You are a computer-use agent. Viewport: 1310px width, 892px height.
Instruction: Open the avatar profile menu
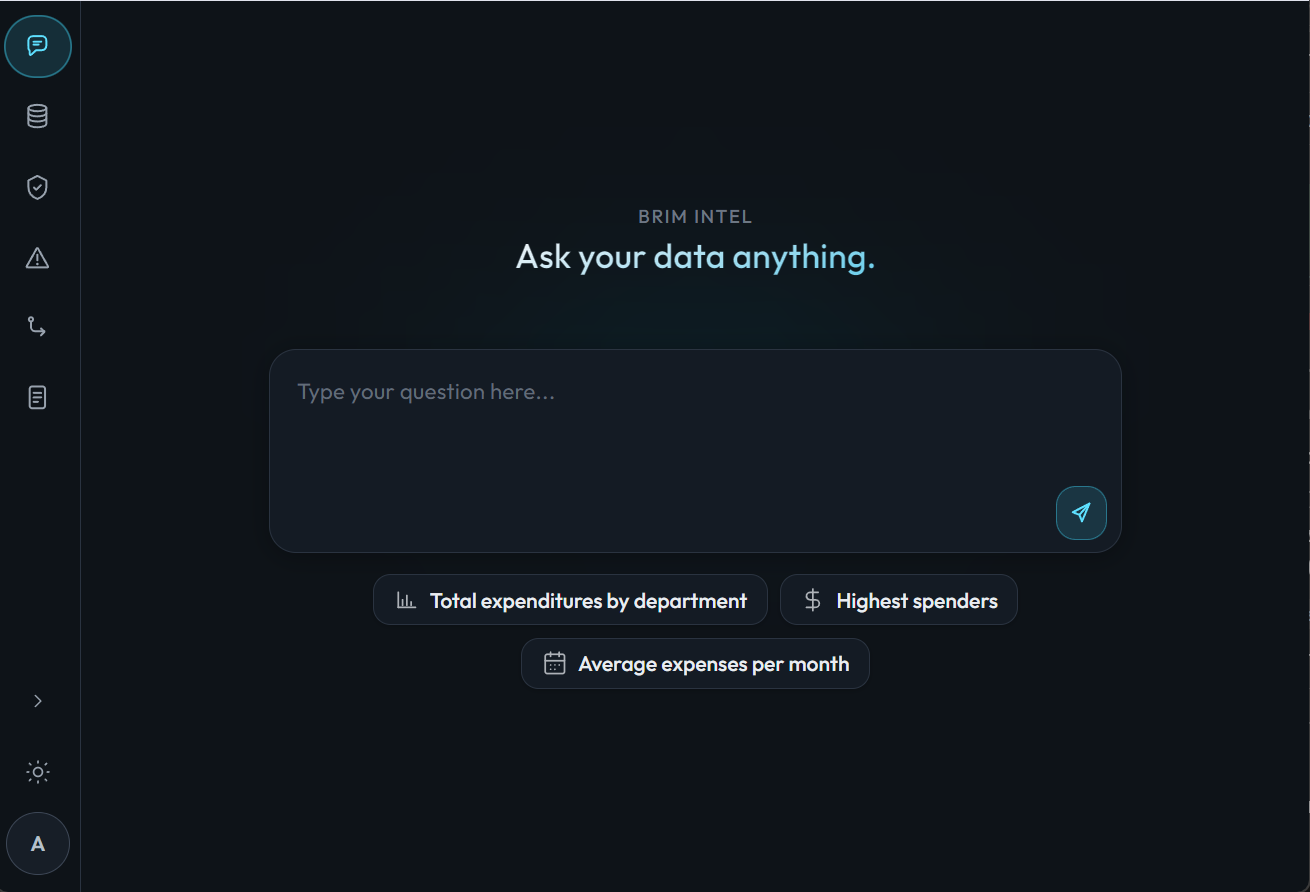(x=37, y=843)
